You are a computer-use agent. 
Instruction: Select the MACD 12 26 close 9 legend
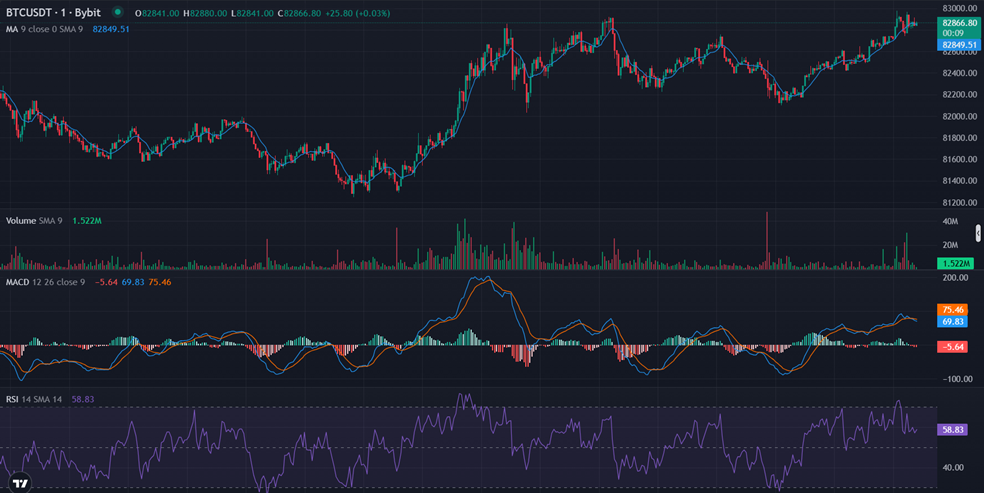[45, 282]
